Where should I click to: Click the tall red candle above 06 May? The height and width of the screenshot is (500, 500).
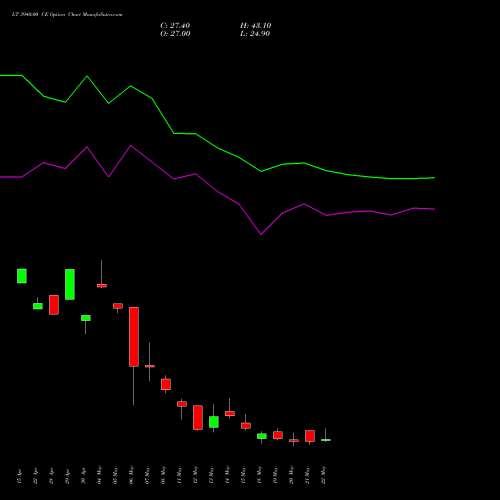click(134, 337)
